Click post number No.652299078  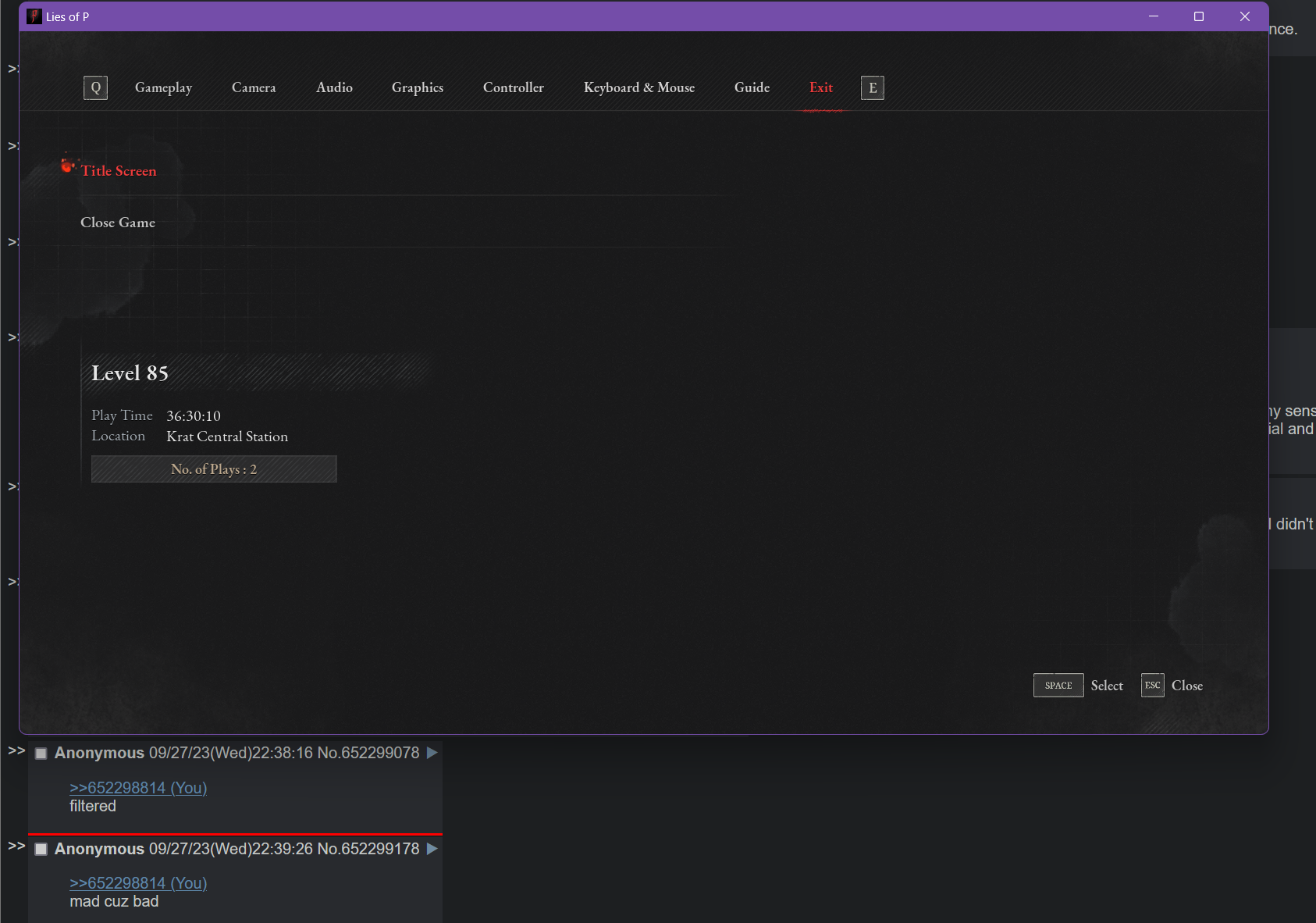pyautogui.click(x=368, y=753)
